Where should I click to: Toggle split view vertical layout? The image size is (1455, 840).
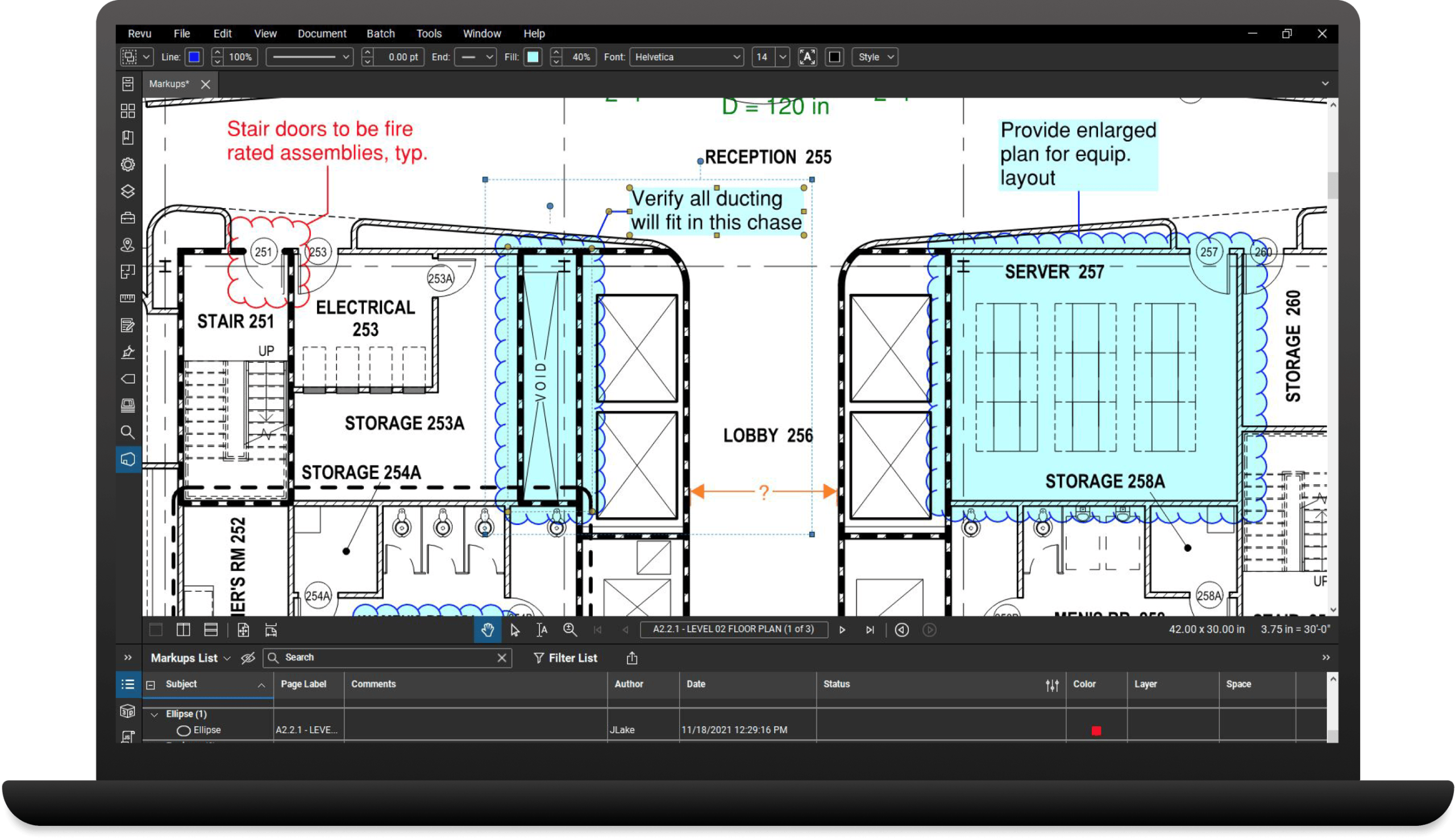pos(184,630)
